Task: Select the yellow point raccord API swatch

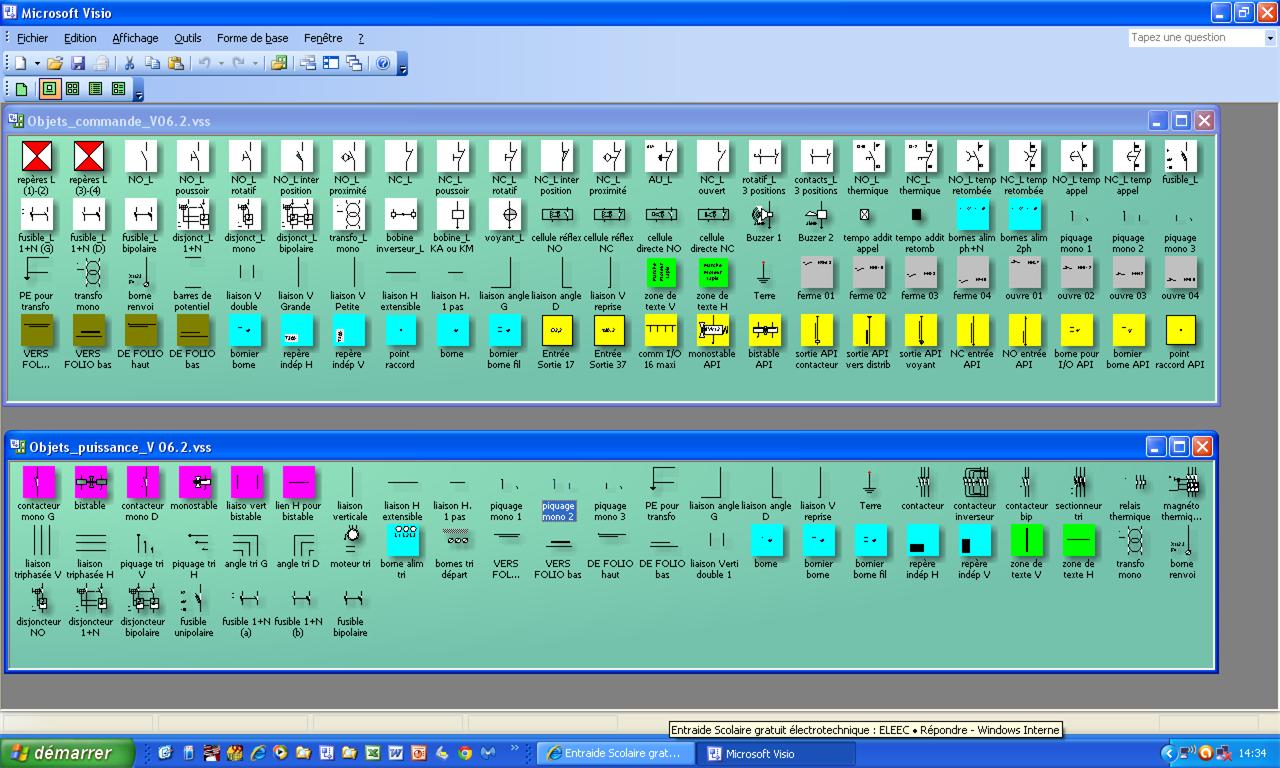Action: point(1180,341)
